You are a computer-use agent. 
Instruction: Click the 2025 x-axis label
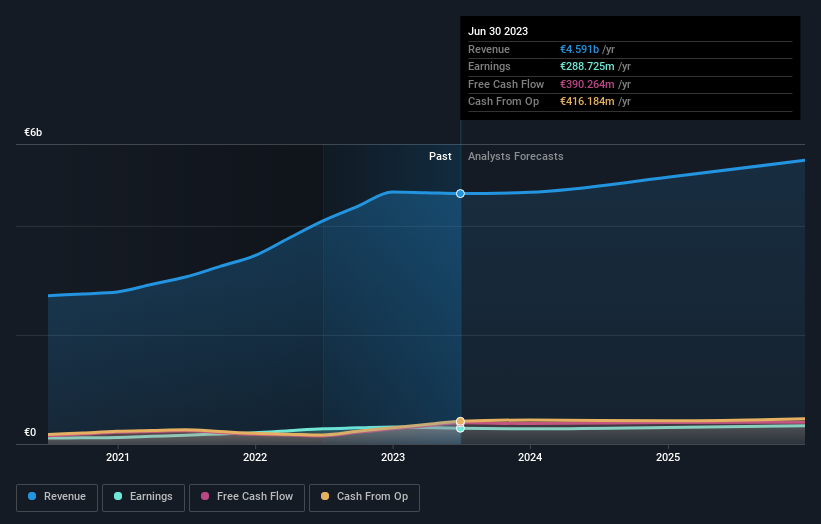coord(668,458)
